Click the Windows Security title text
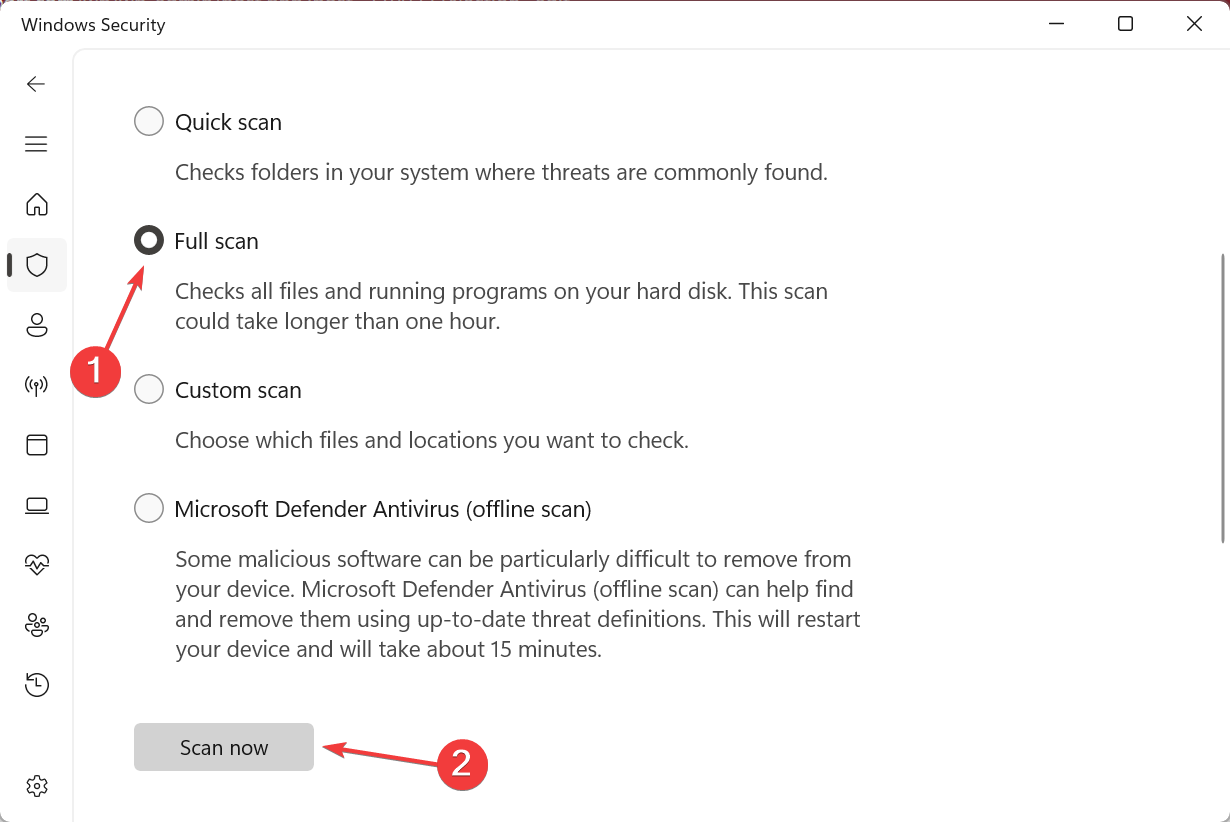Viewport: 1230px width, 822px height. pyautogui.click(x=93, y=25)
